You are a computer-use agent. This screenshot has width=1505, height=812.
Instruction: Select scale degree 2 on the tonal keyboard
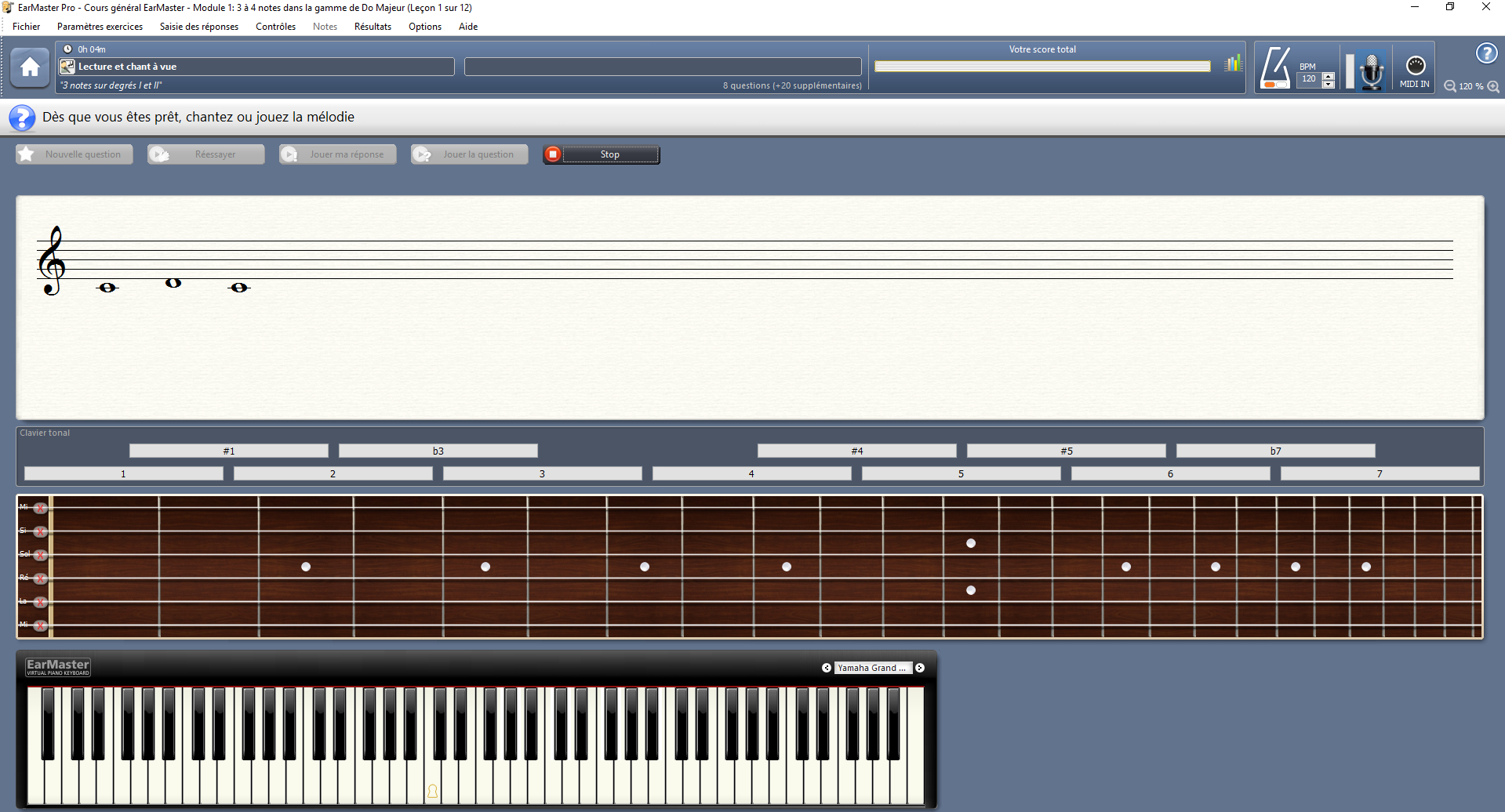(x=333, y=473)
